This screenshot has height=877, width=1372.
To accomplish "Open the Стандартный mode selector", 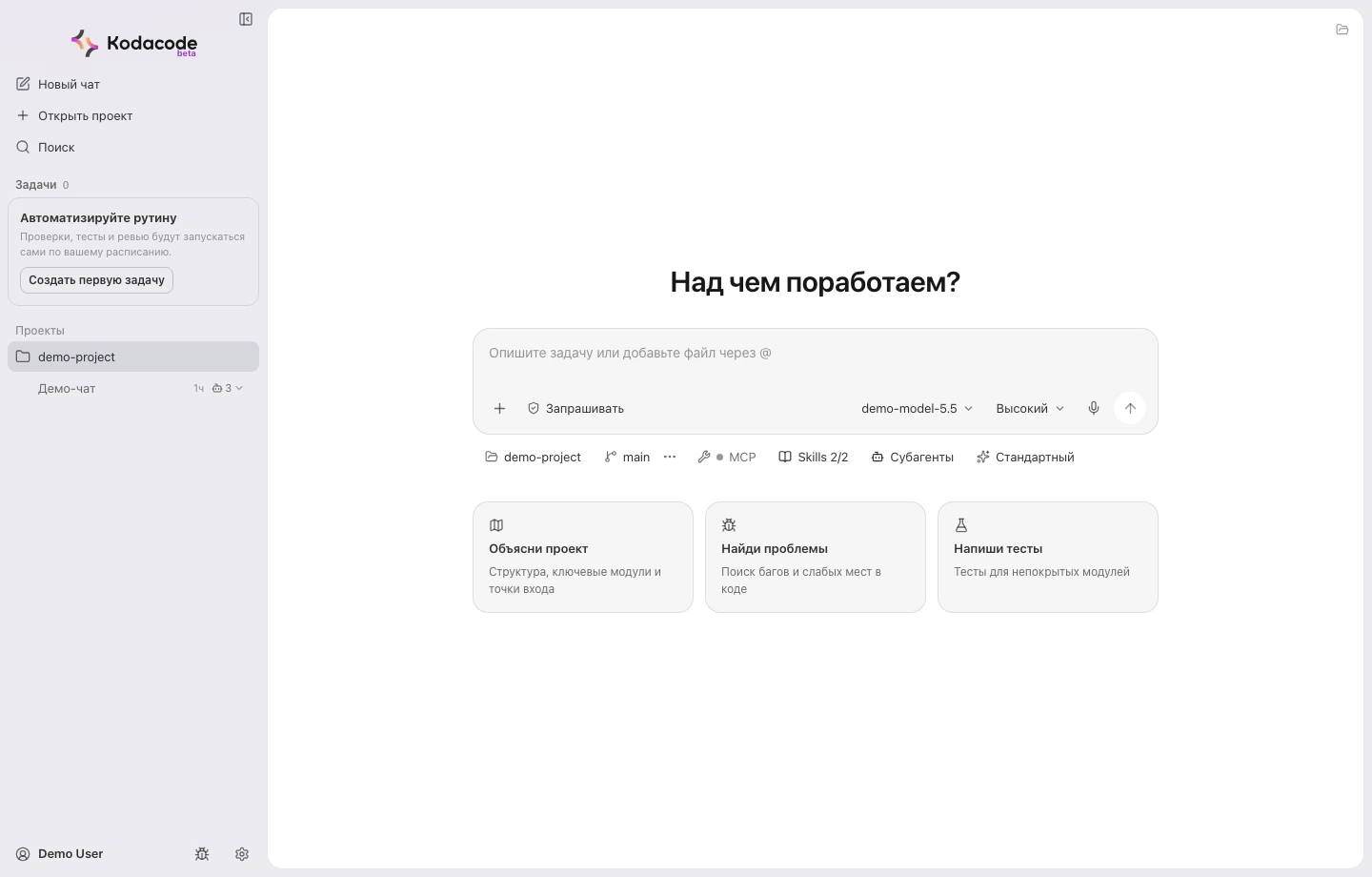I will point(1025,457).
